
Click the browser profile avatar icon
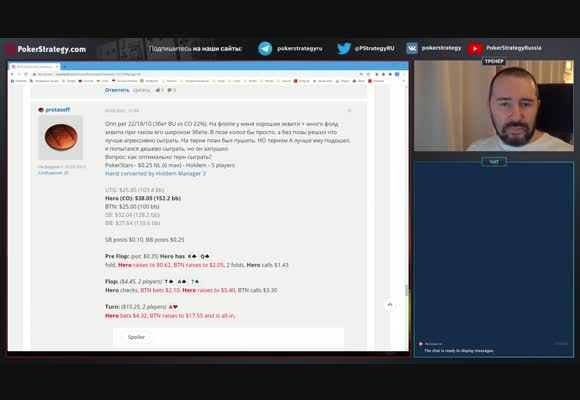397,74
